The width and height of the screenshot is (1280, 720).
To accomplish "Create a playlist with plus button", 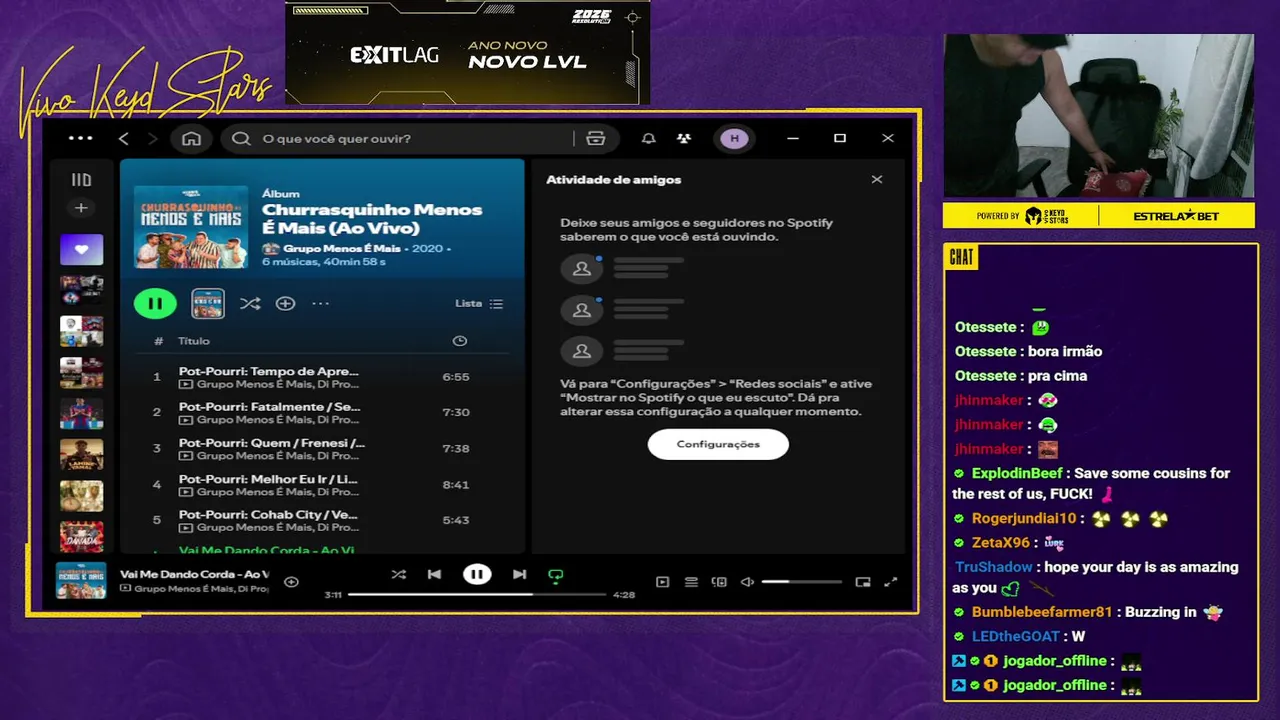I will point(81,208).
